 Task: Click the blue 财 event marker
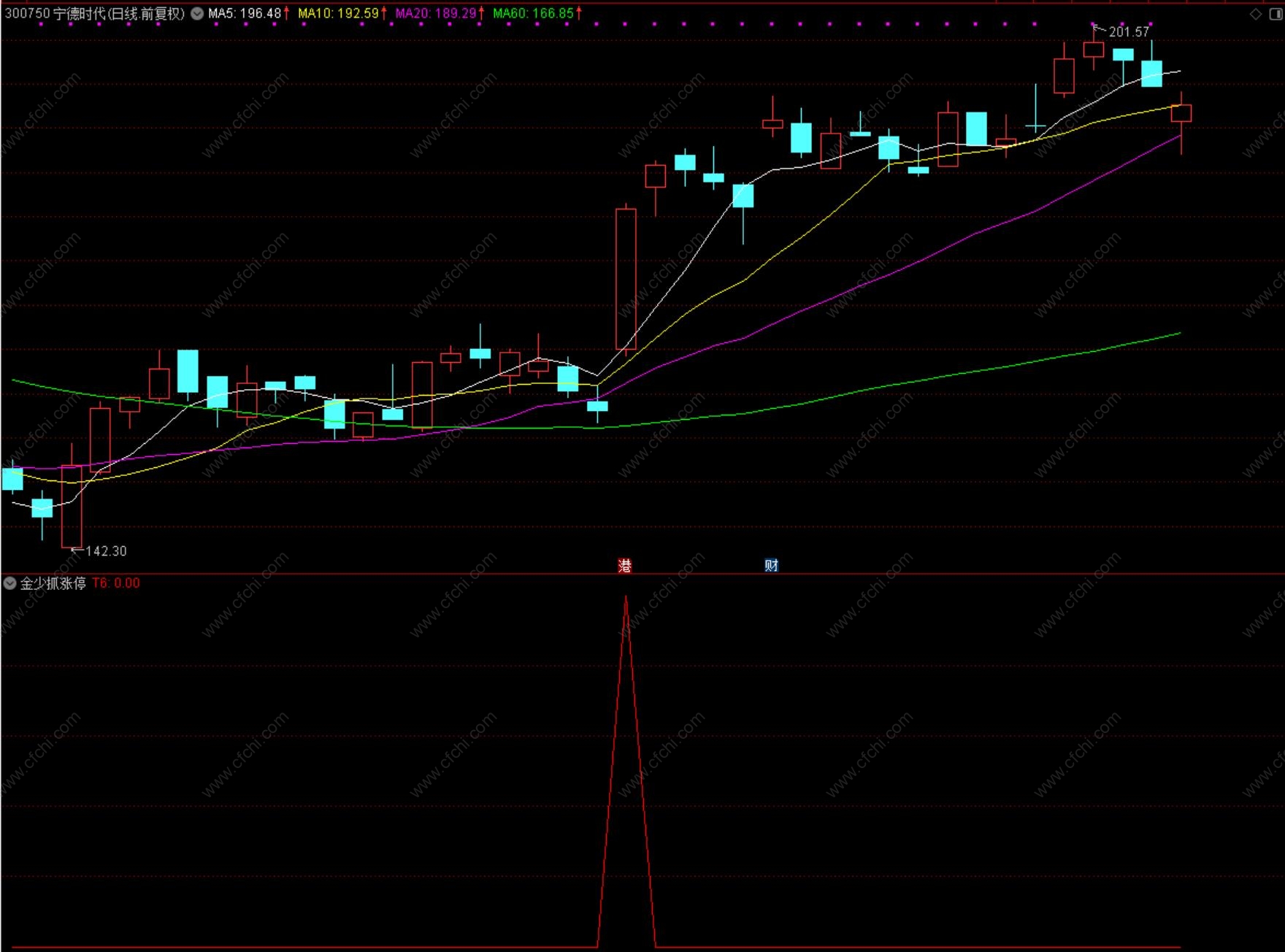[771, 566]
